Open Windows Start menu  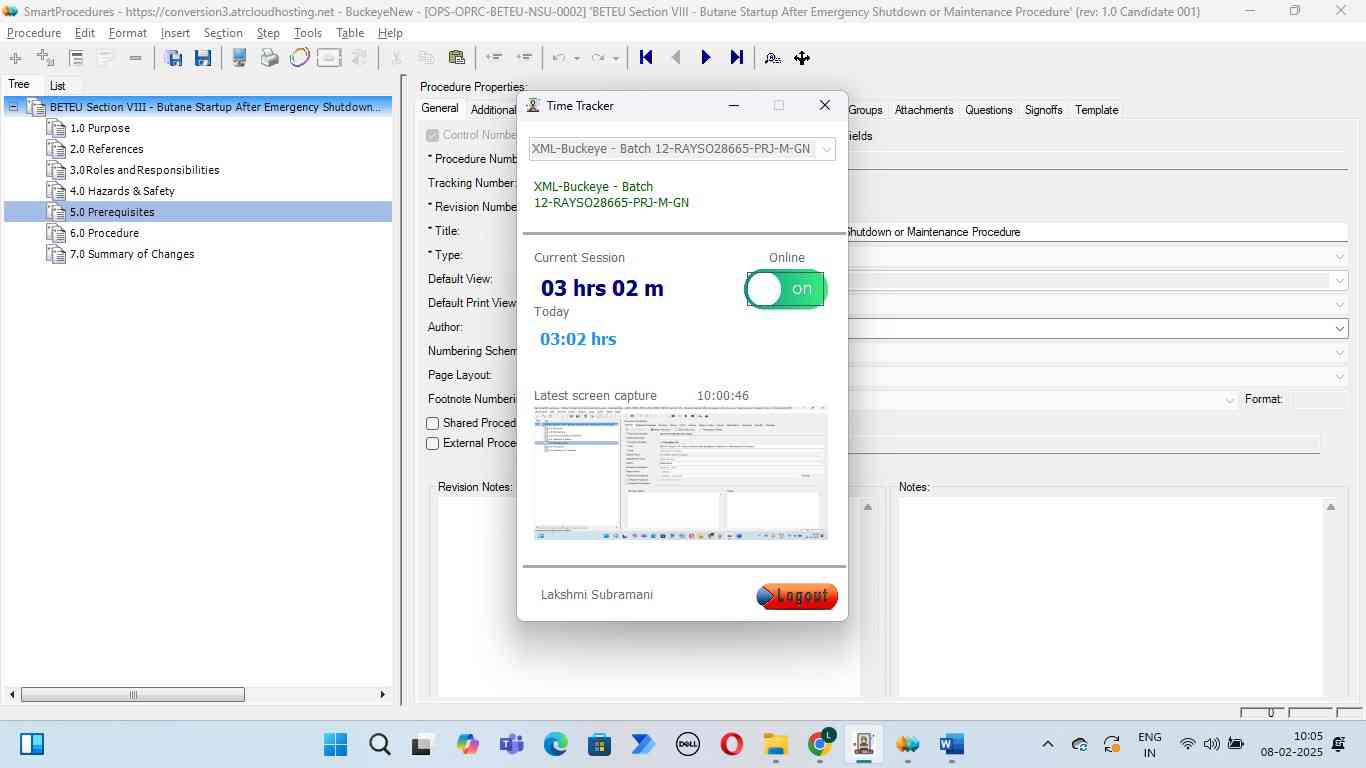336,744
